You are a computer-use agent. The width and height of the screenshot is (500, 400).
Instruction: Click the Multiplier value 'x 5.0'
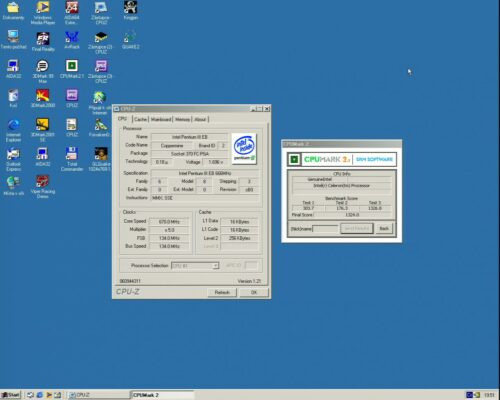tap(169, 230)
